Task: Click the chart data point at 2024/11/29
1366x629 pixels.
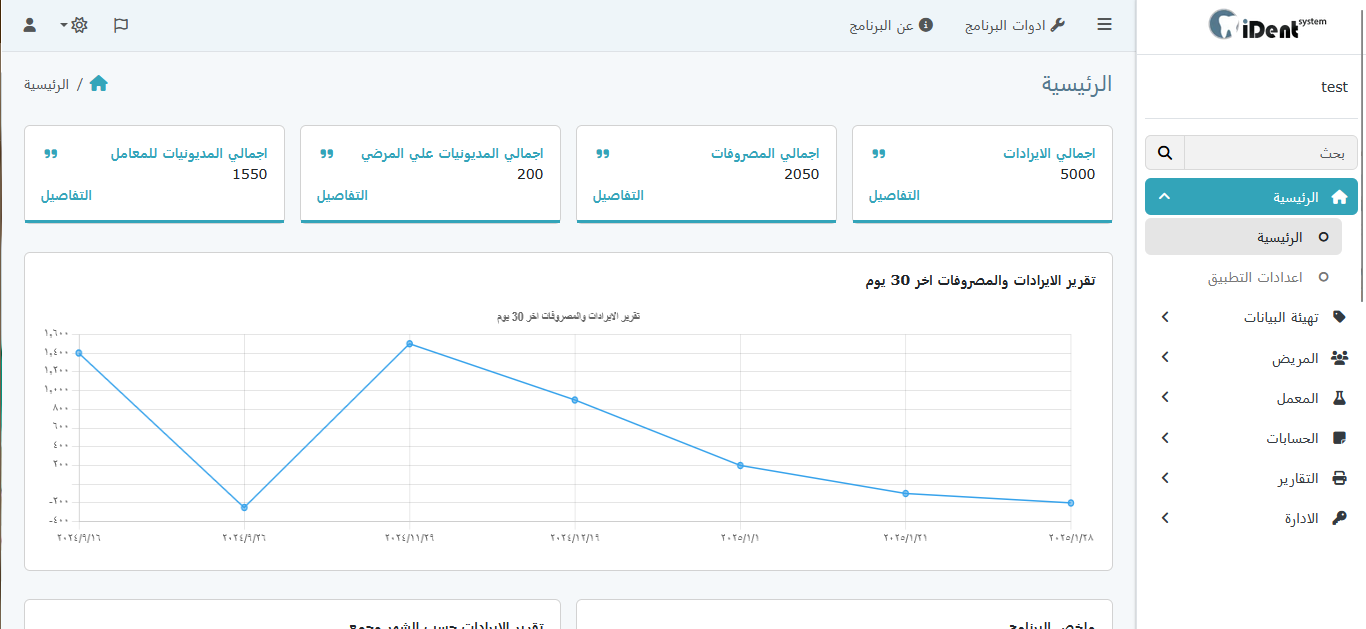Action: (x=410, y=344)
